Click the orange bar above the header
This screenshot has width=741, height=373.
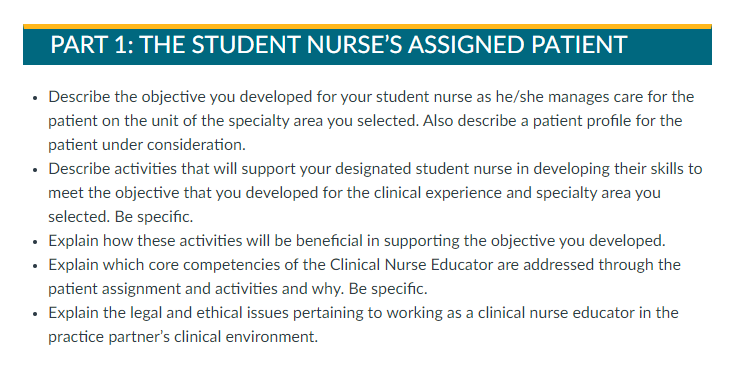point(367,26)
